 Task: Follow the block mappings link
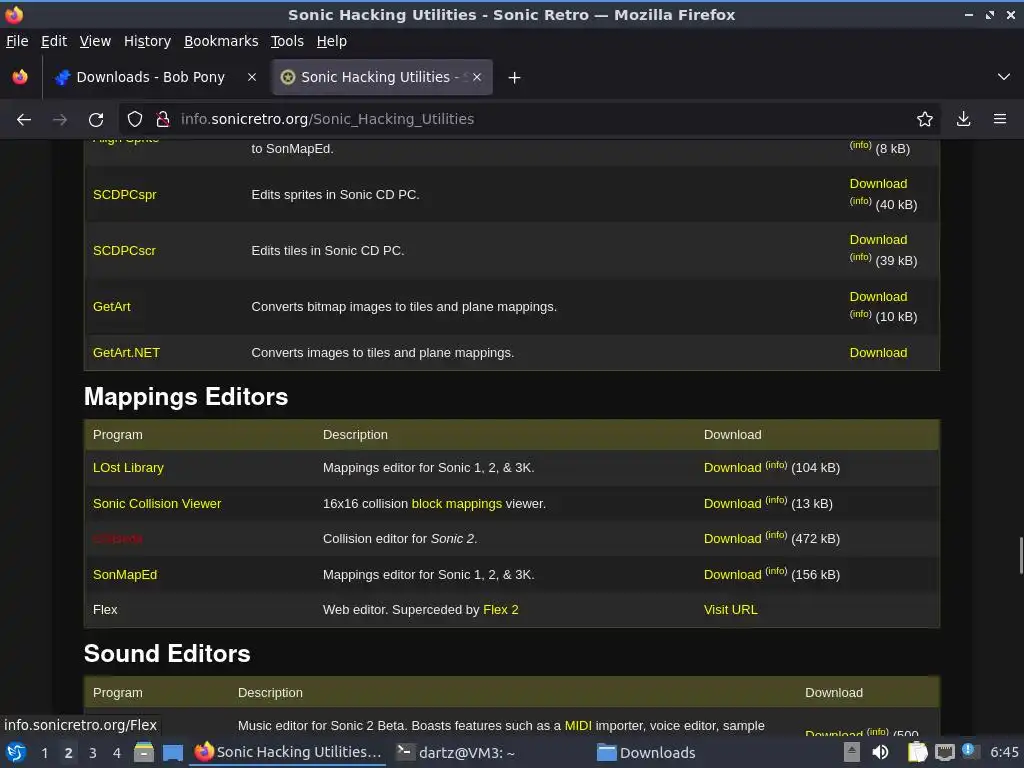pyautogui.click(x=456, y=504)
